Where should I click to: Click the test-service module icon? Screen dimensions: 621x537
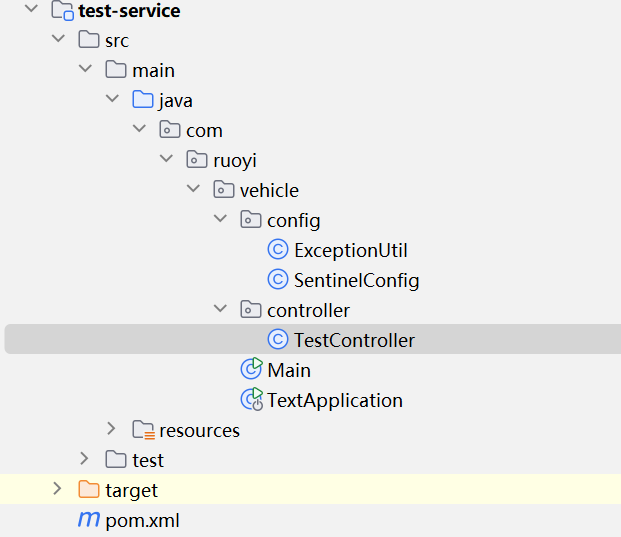[62, 12]
